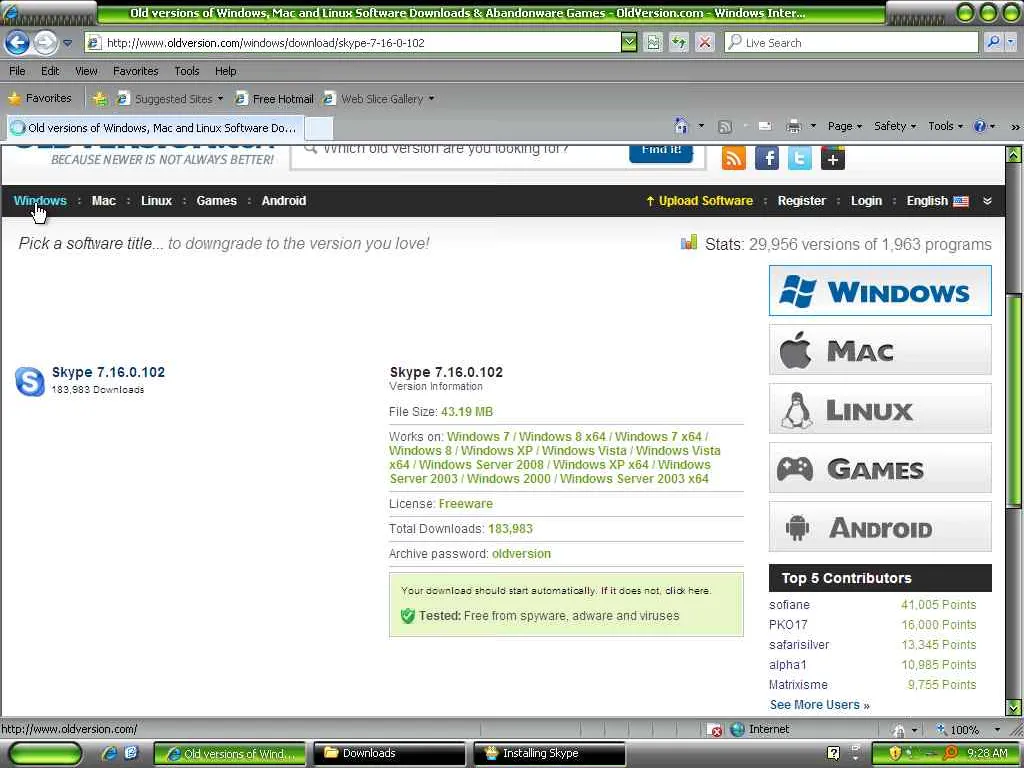Click the See More Users link
Viewport: 1024px width, 768px height.
coord(820,705)
